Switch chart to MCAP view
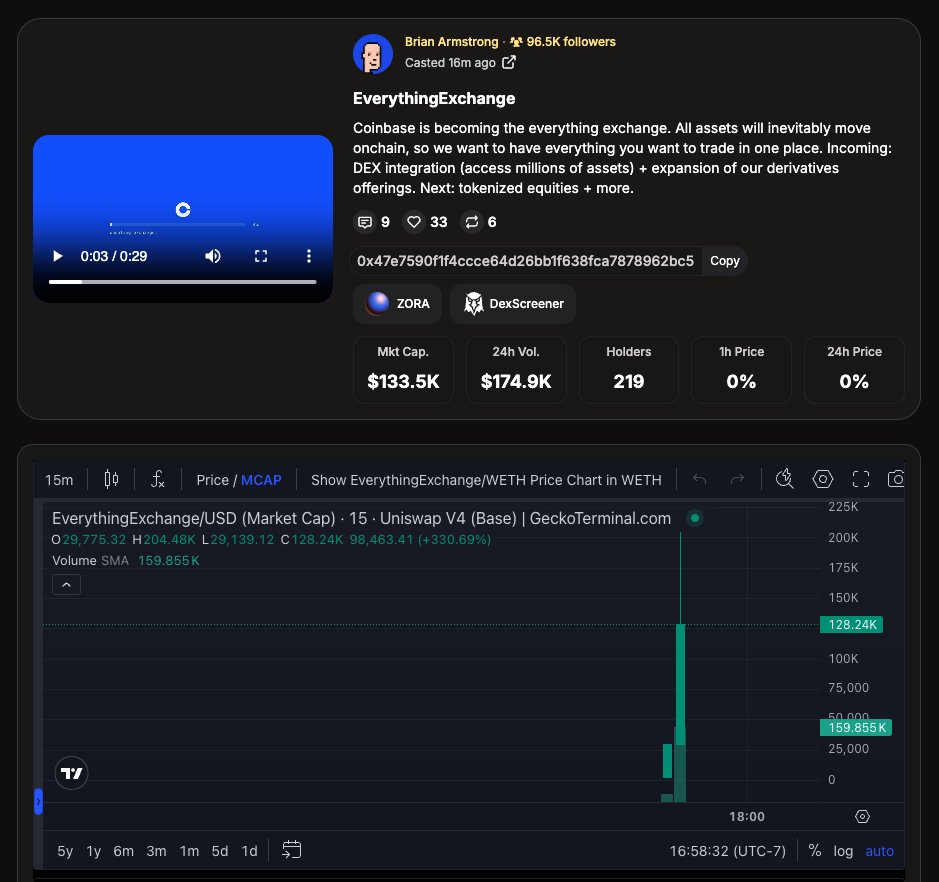 tap(261, 480)
